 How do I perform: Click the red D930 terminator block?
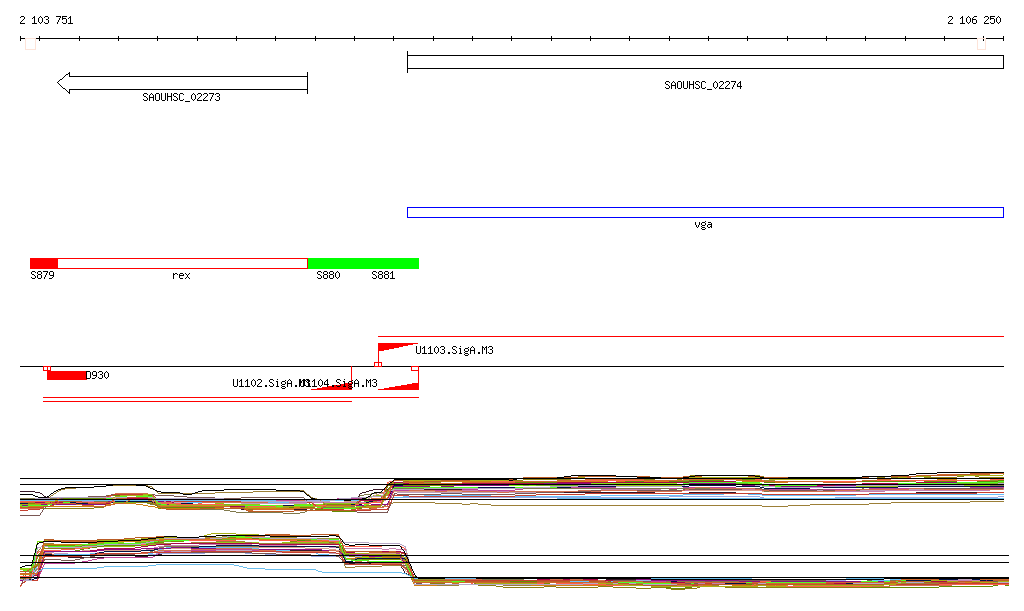click(x=66, y=375)
